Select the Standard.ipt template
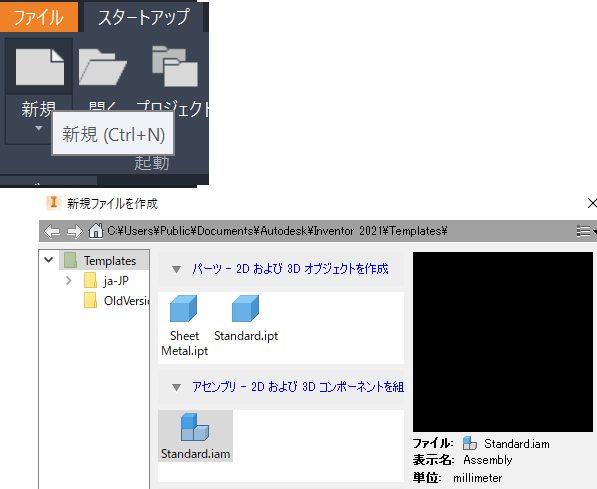The image size is (597, 489). (x=246, y=319)
